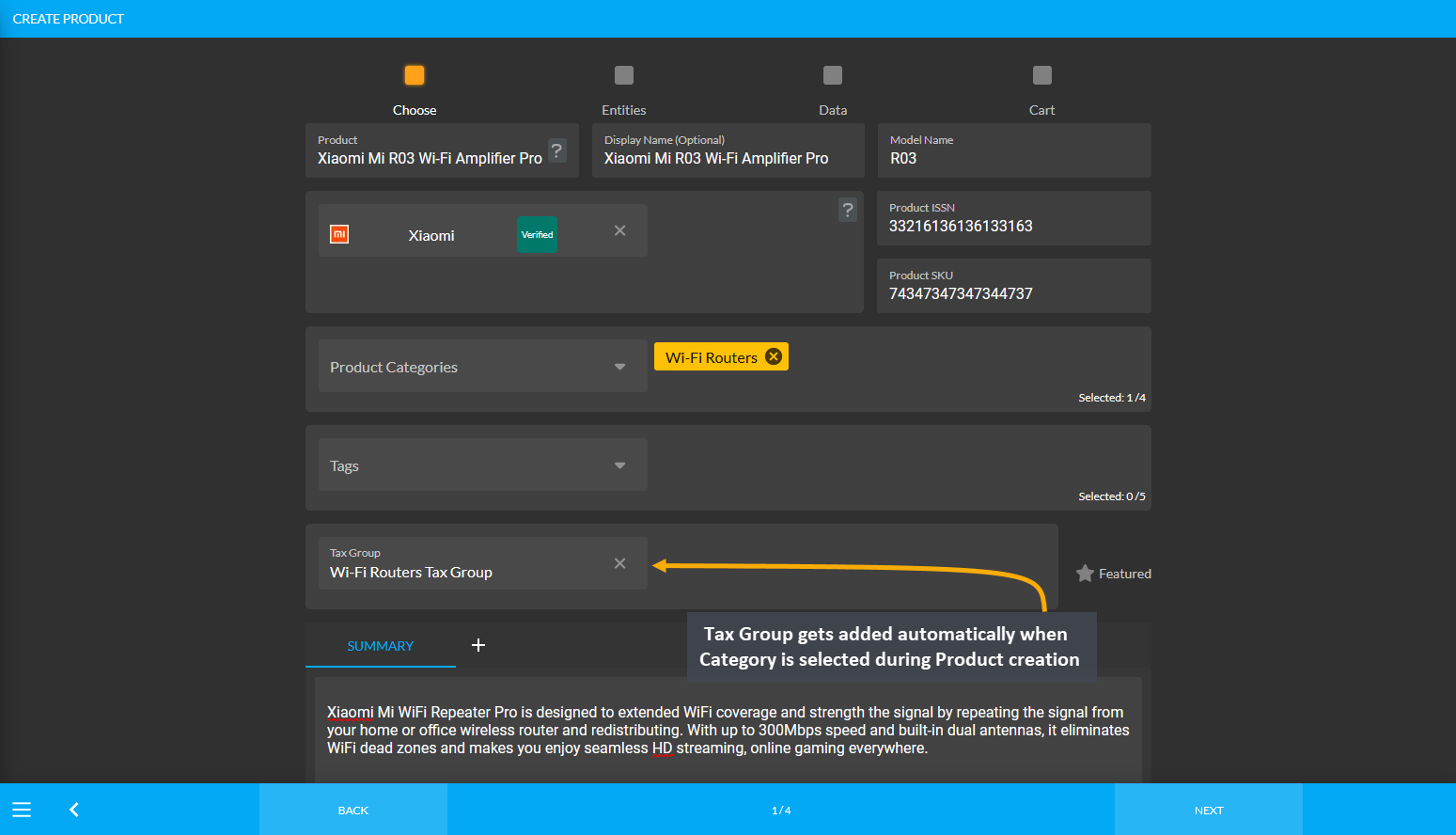Click the Verified badge on Xiaomi
The image size is (1456, 835).
click(x=537, y=234)
